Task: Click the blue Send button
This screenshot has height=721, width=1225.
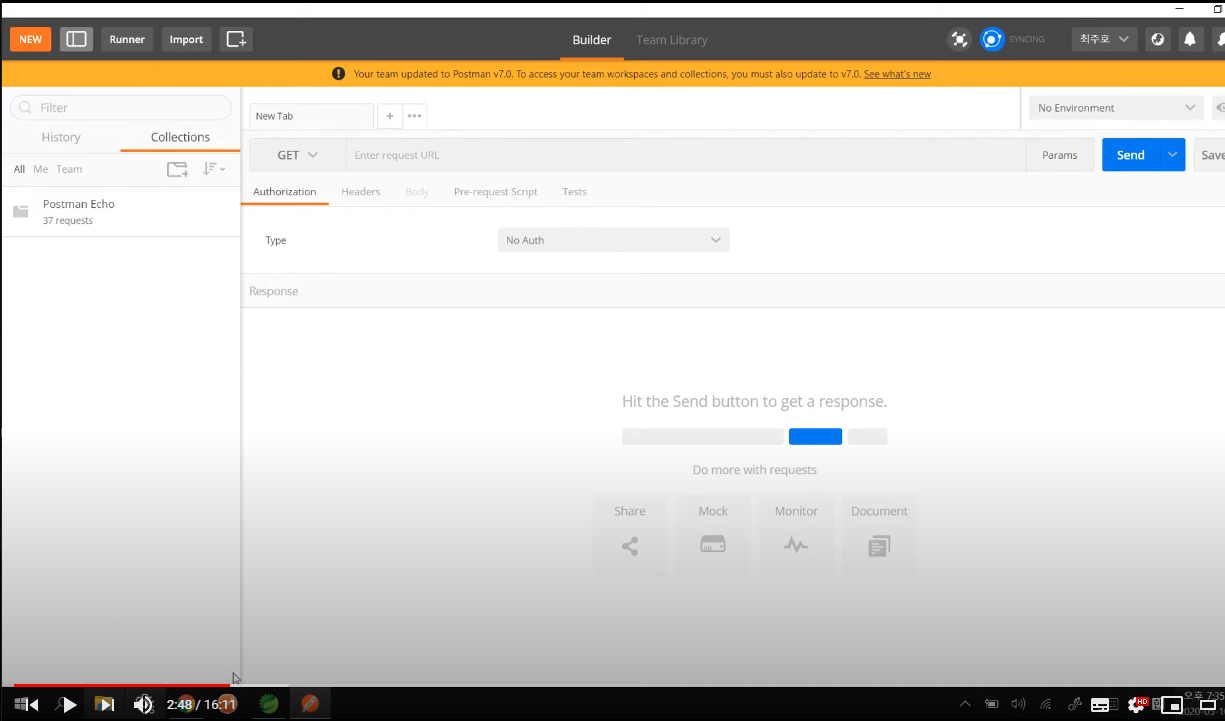Action: coord(1130,155)
